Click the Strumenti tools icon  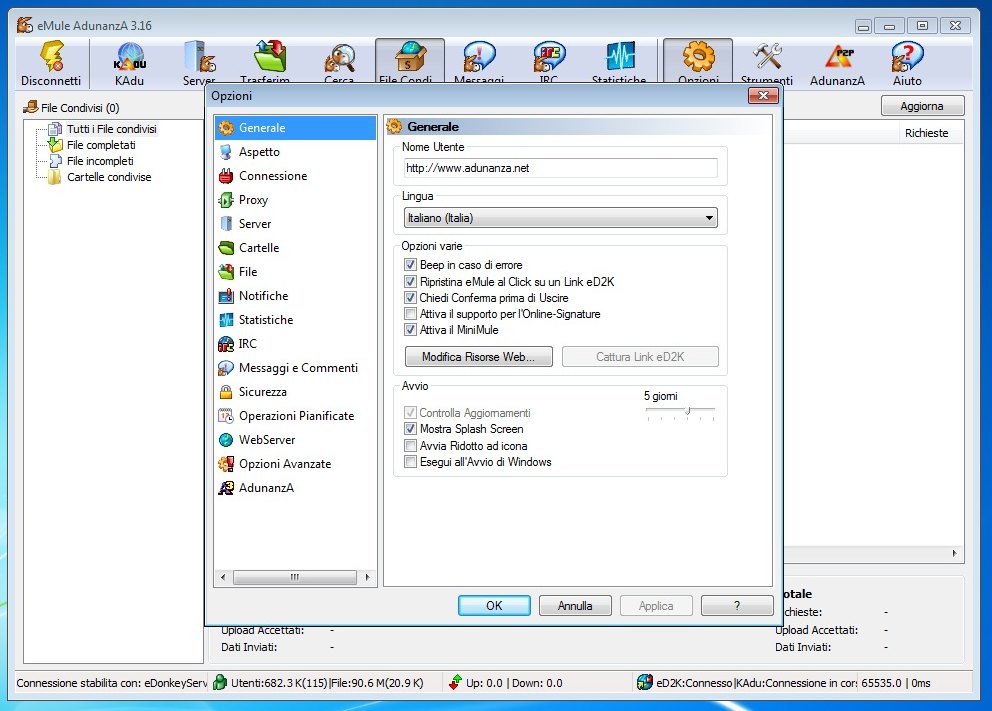(x=766, y=63)
